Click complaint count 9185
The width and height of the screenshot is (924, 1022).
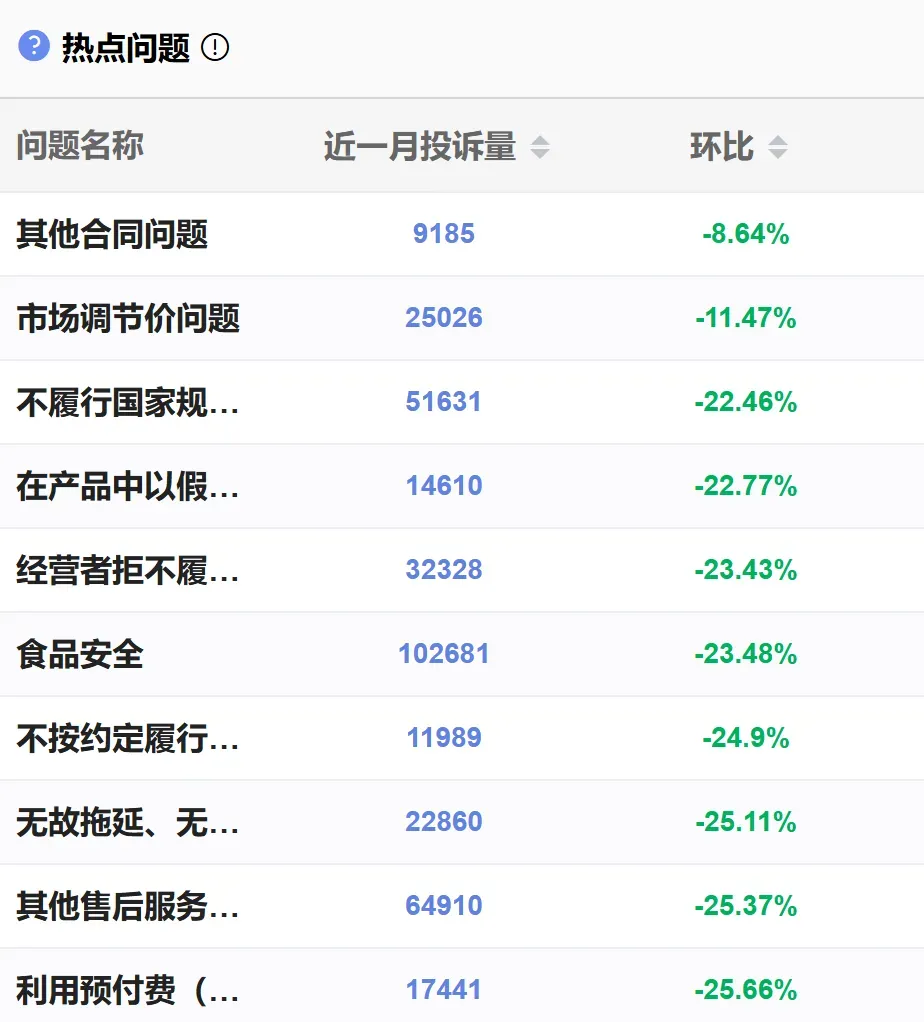444,234
